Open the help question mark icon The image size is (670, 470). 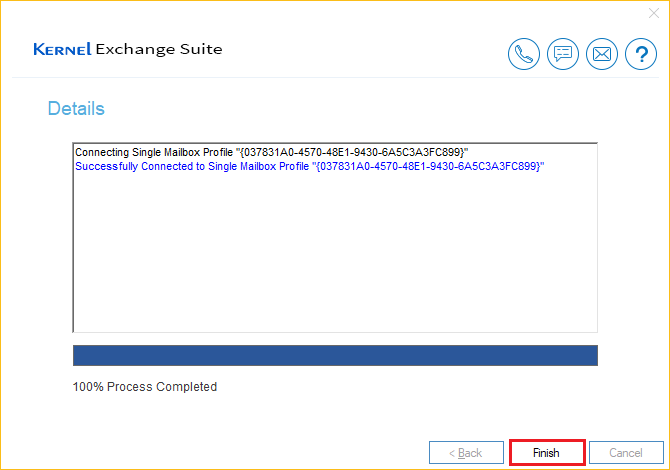(641, 54)
